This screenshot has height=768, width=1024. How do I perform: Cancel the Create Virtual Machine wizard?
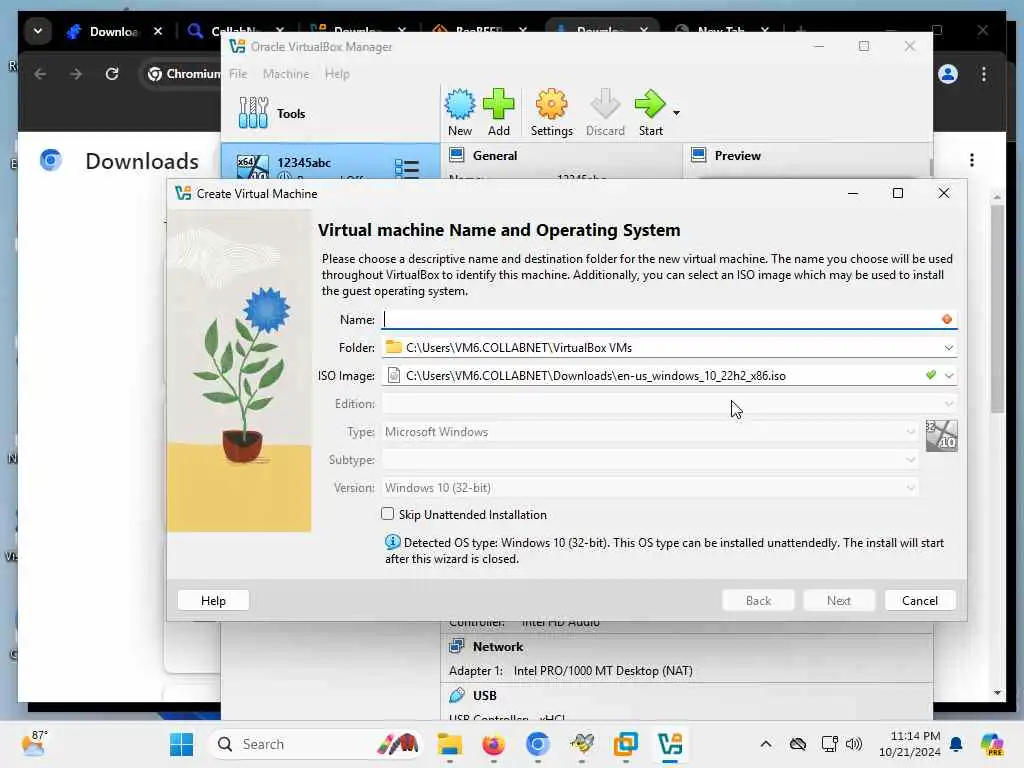[920, 600]
